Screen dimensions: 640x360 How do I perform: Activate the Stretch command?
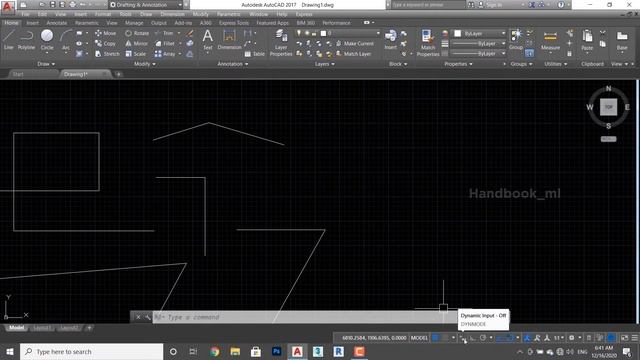point(107,54)
